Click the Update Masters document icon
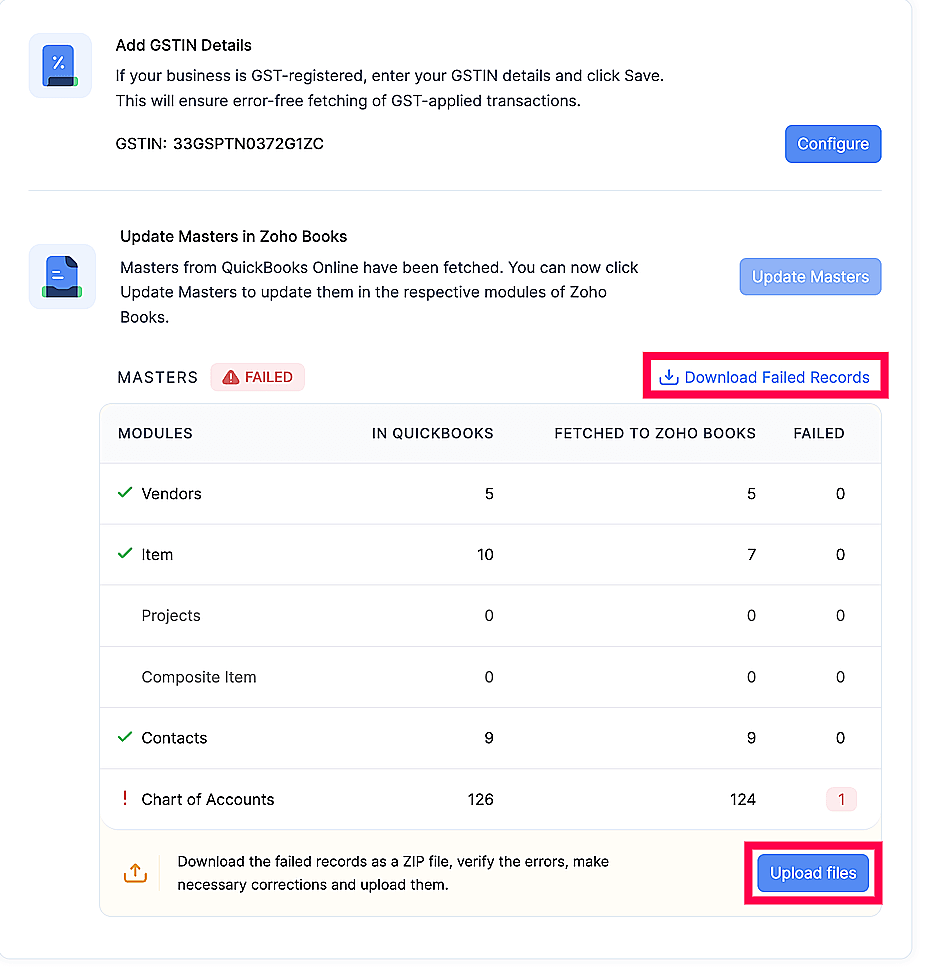Image resolution: width=948 pixels, height=976 pixels. pos(62,276)
